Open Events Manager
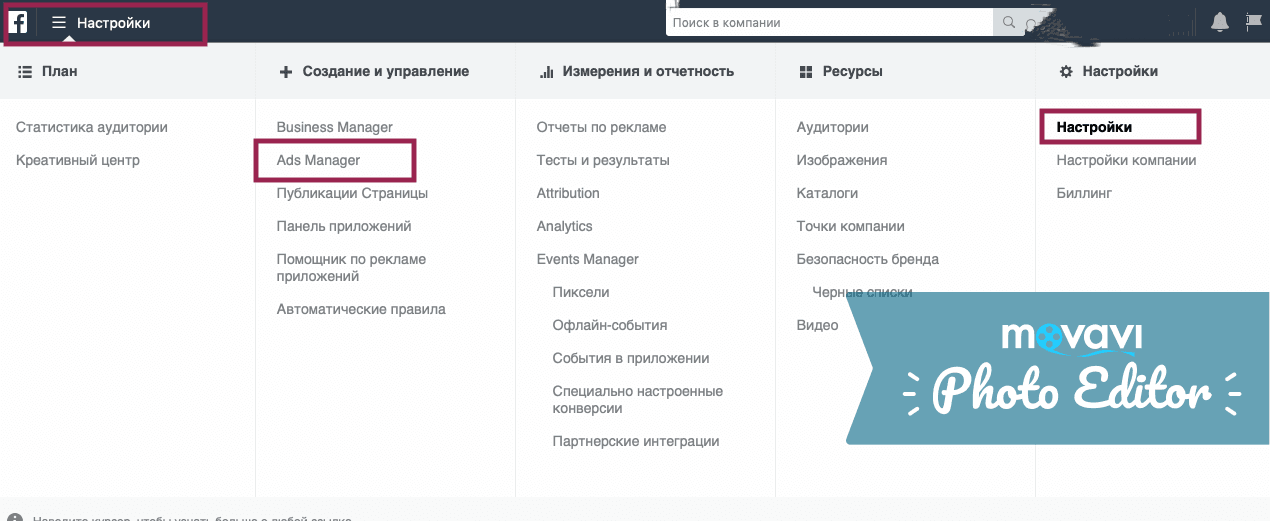This screenshot has height=521, width=1270. pyautogui.click(x=588, y=259)
